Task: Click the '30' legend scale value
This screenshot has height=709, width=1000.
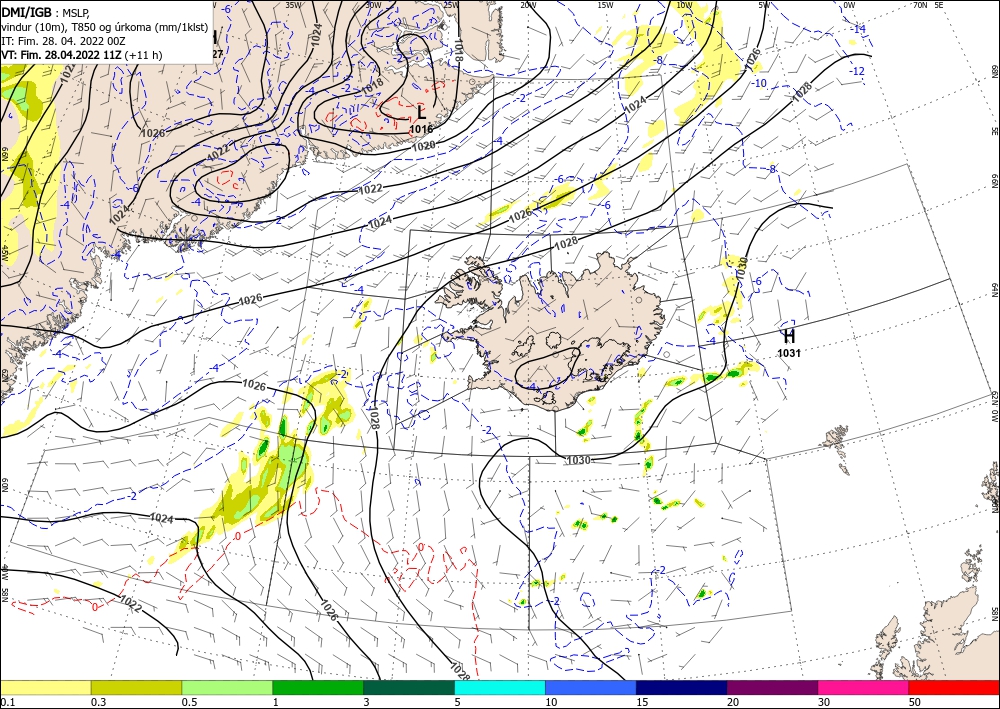Action: [824, 702]
